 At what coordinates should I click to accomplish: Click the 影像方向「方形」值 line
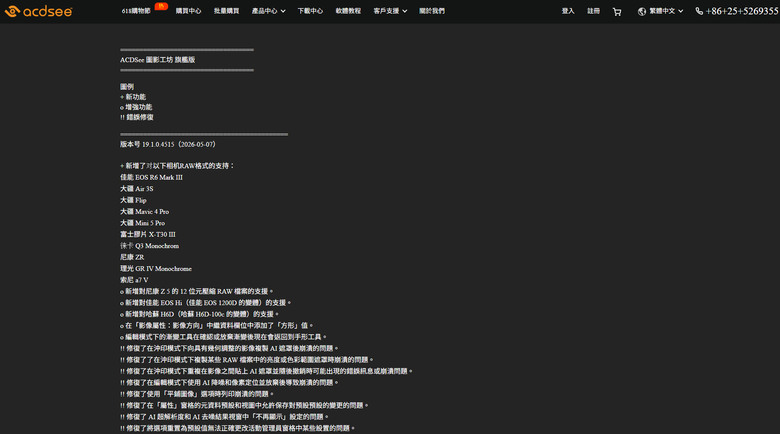pyautogui.click(x=217, y=326)
